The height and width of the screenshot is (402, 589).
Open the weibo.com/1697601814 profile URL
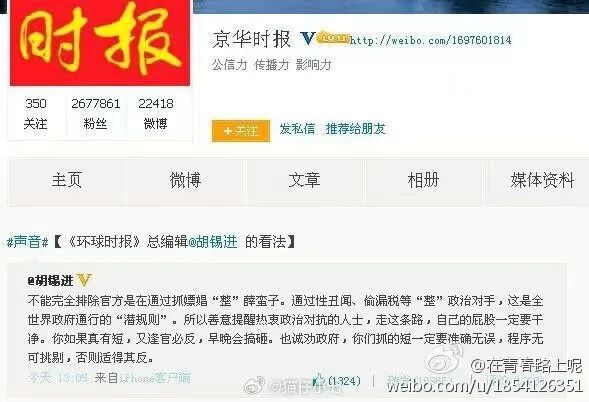430,40
